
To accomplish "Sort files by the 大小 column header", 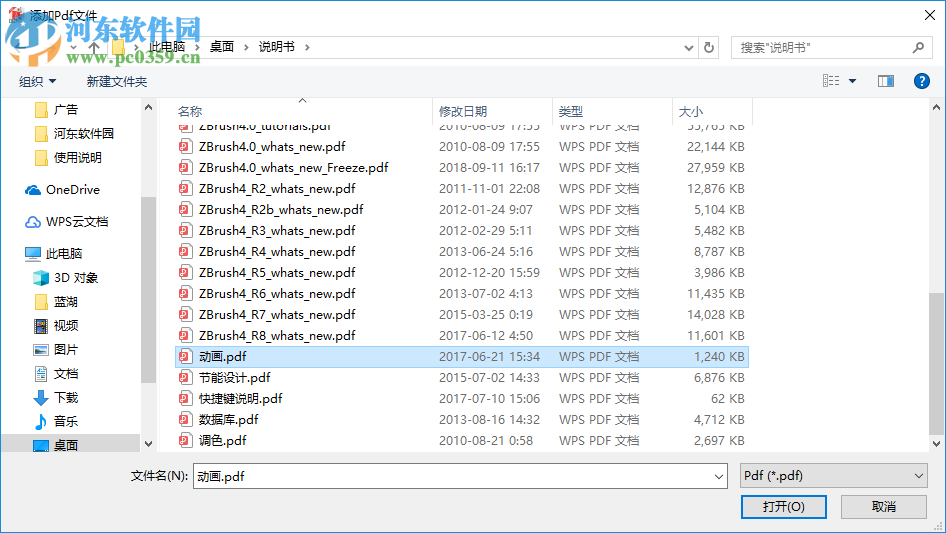I will coord(690,112).
